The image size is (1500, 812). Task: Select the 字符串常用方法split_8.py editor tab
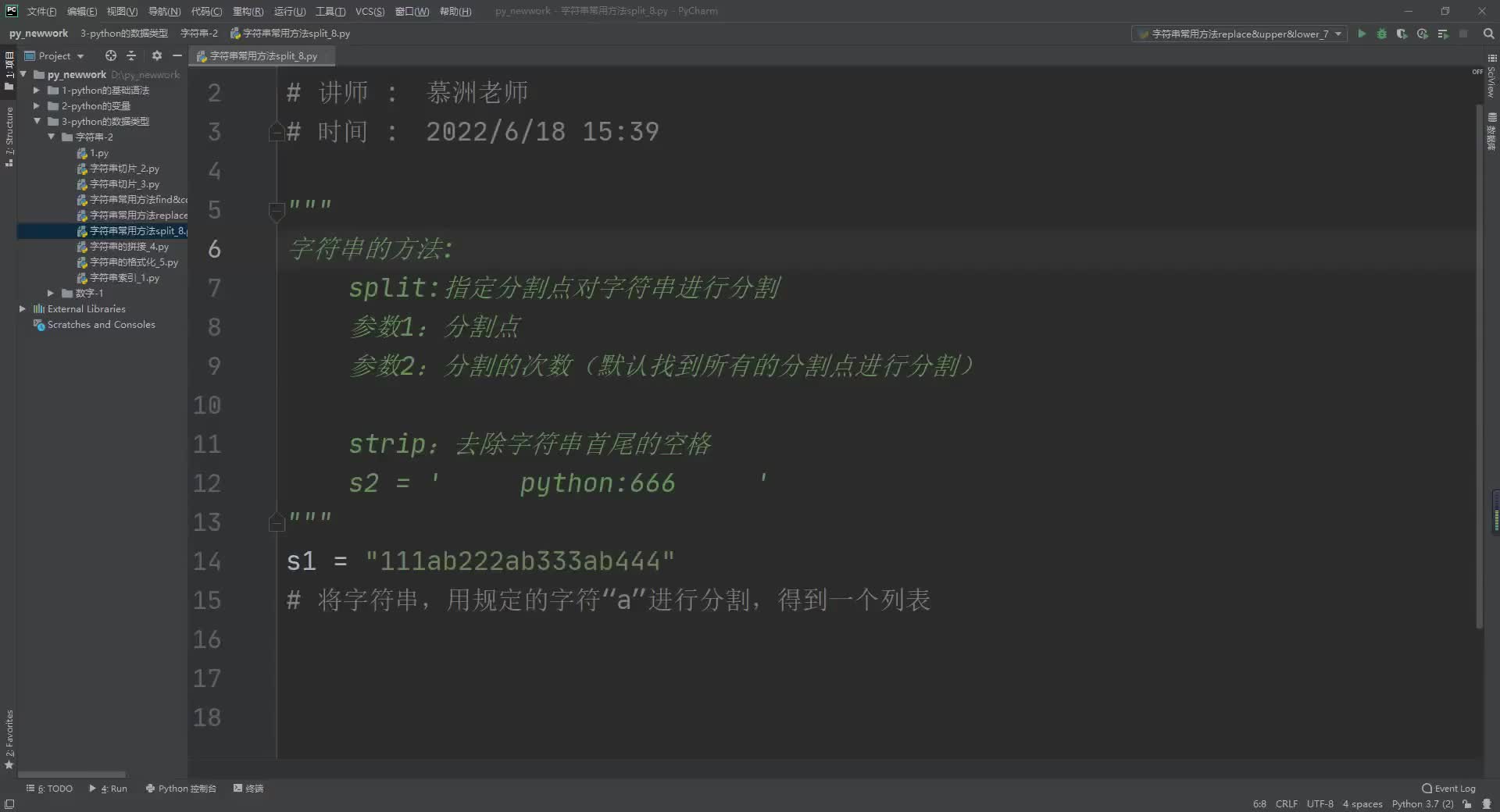coord(263,56)
